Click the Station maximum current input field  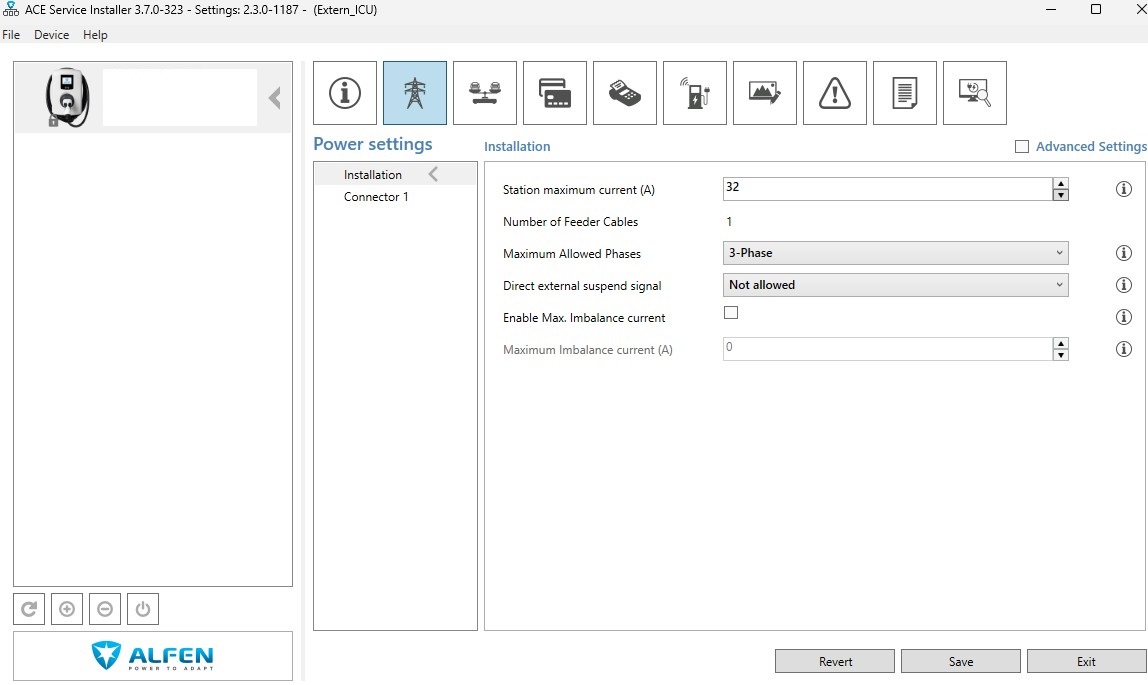(x=887, y=189)
